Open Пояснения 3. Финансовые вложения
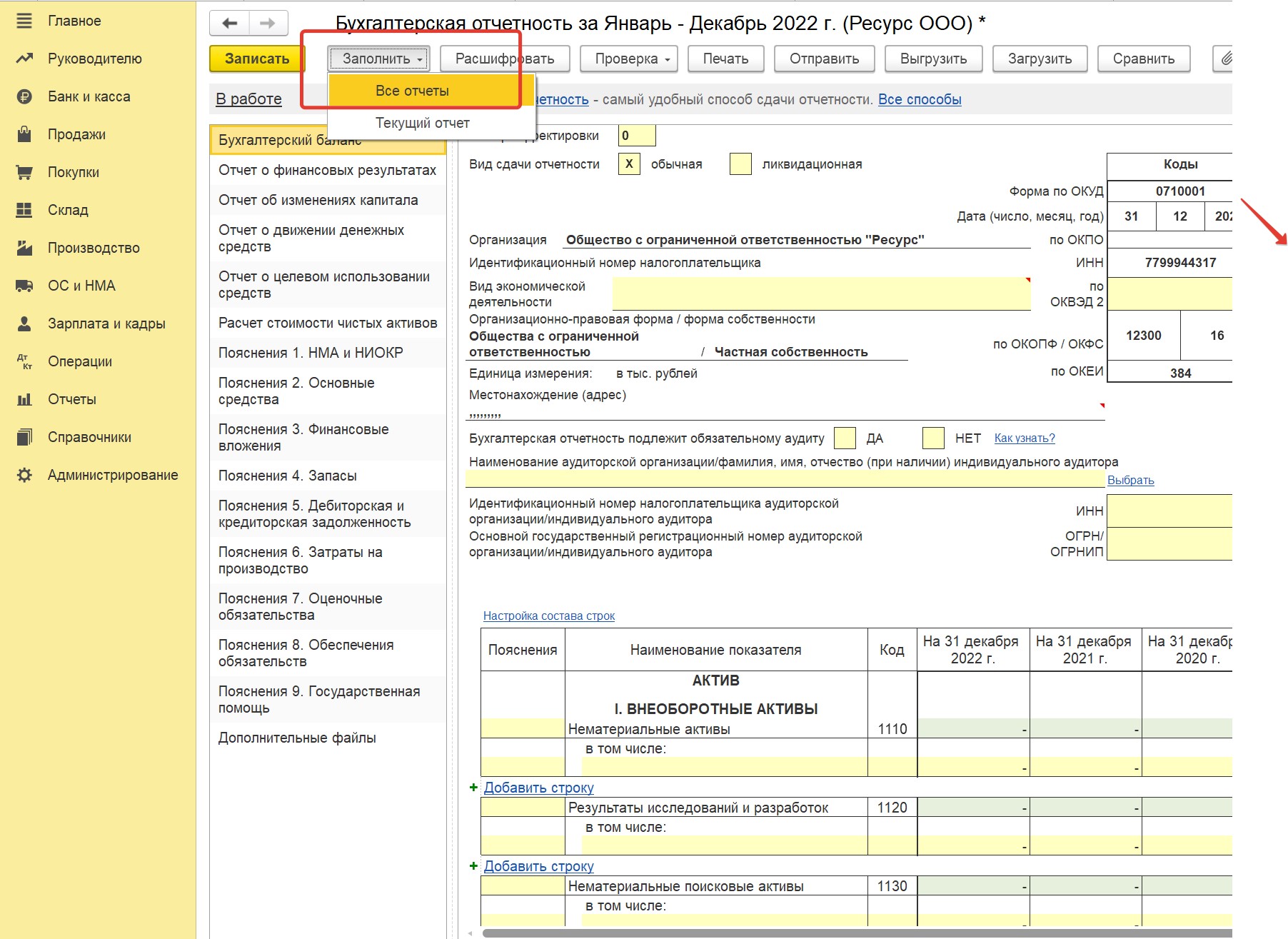This screenshot has width=1288, height=939. 327,438
